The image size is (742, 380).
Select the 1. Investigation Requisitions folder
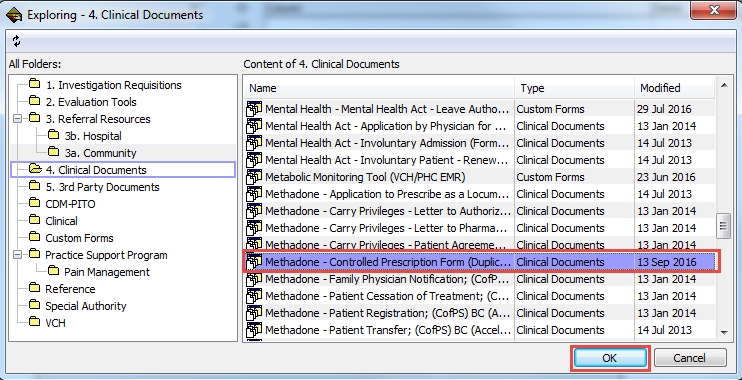tap(114, 85)
